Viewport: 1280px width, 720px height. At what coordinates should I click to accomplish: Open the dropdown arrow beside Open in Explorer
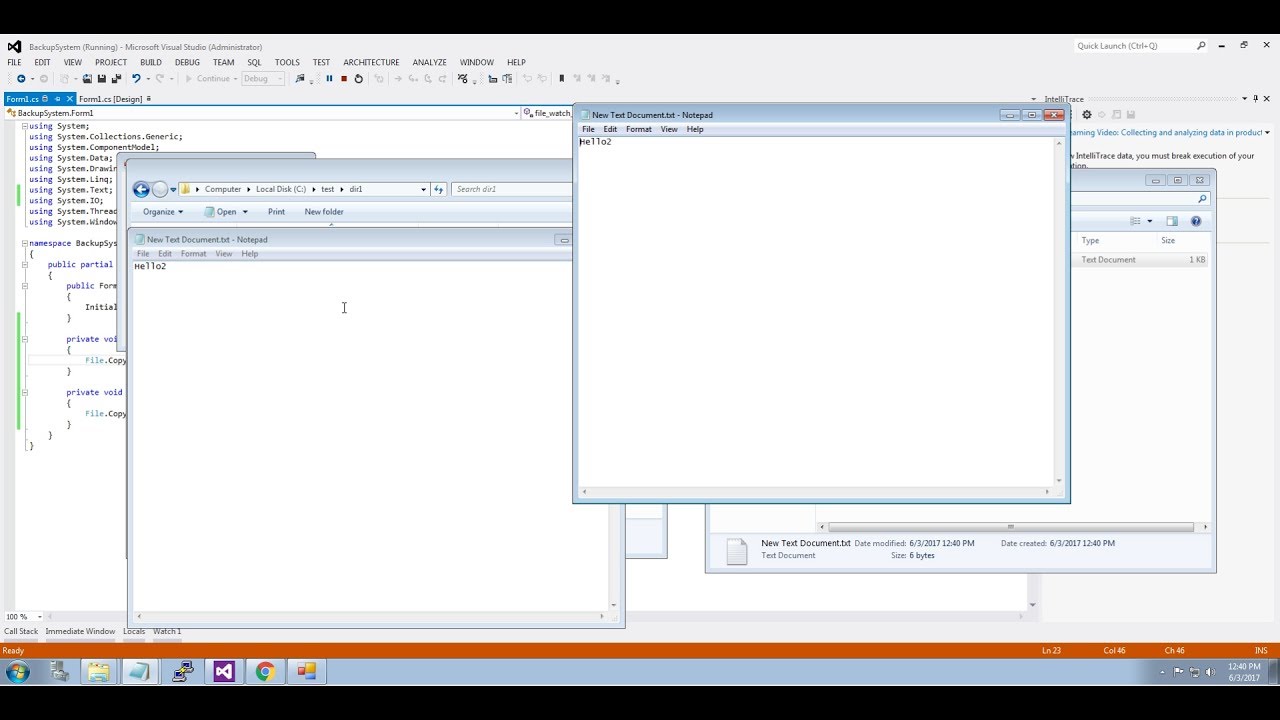click(245, 212)
